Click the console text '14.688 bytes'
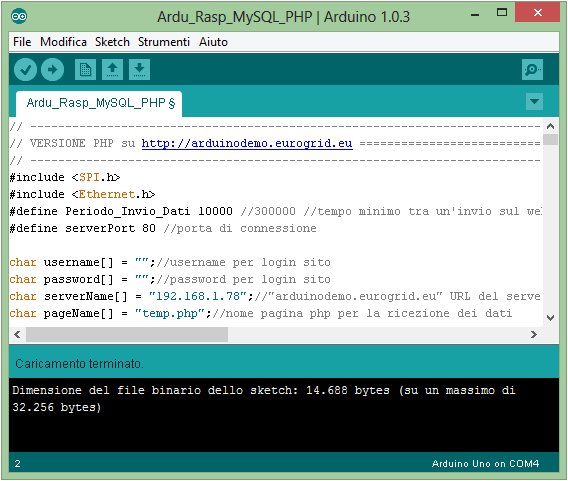The image size is (568, 481). [x=348, y=390]
